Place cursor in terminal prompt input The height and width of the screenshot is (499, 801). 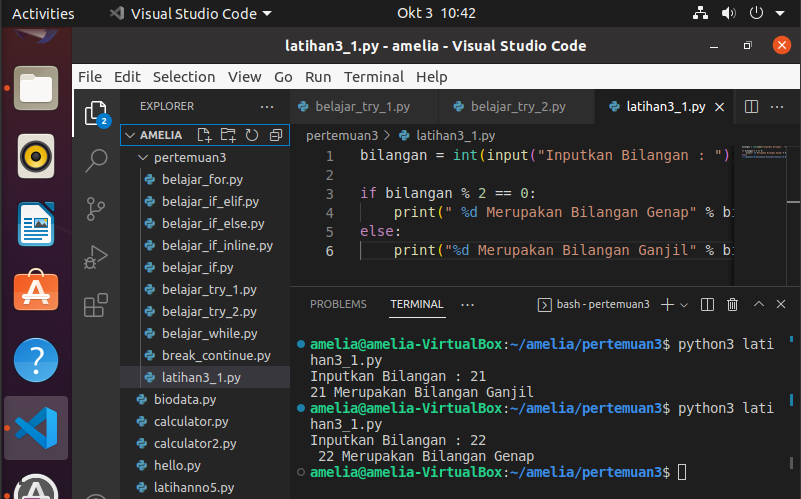coord(682,472)
